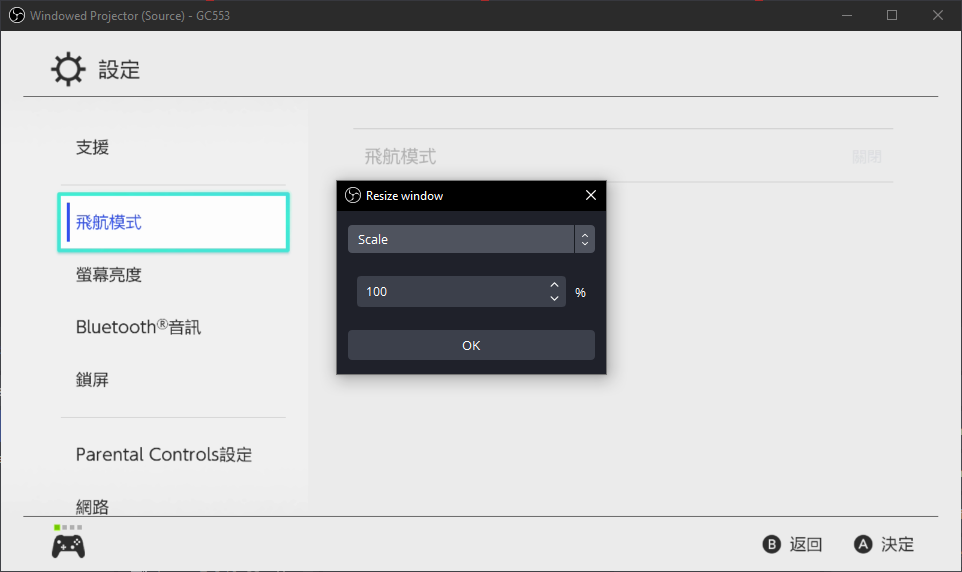Screen dimensions: 962x572
Task: Open Parental Controls設定
Action: 164,454
